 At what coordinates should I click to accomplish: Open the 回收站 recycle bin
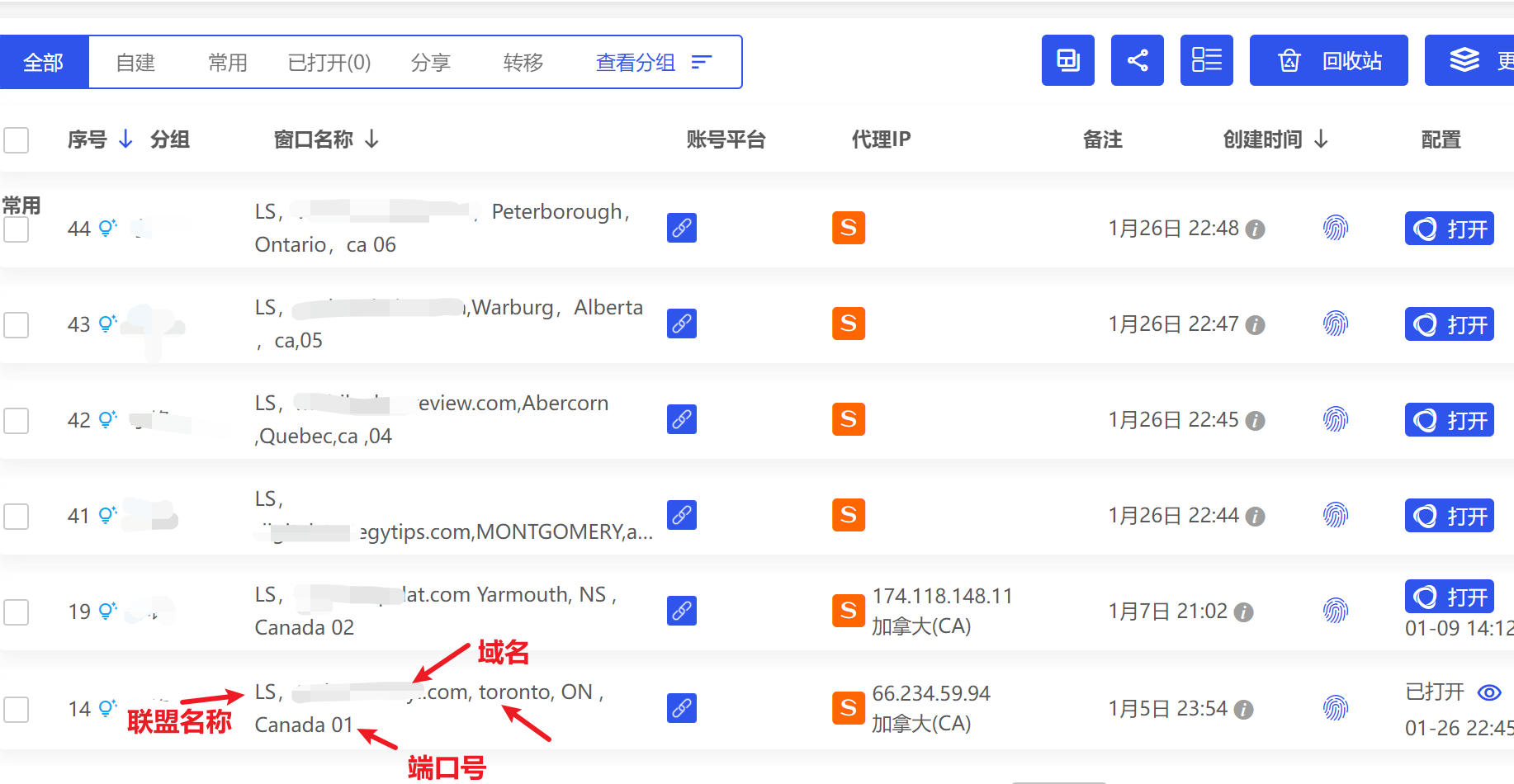coord(1328,60)
